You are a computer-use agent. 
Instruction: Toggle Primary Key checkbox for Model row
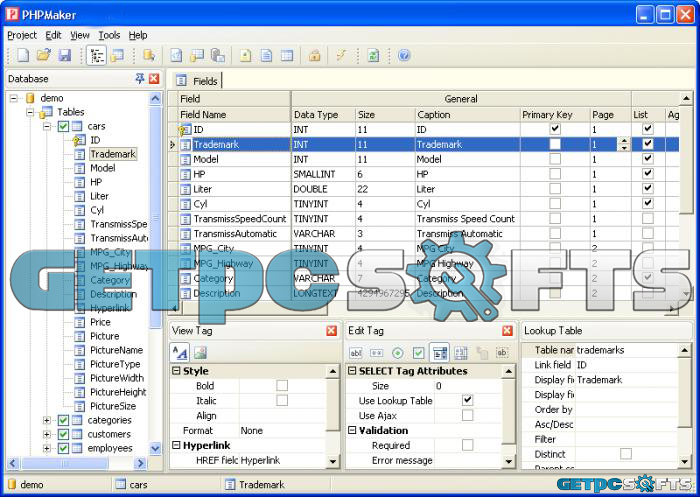555,159
